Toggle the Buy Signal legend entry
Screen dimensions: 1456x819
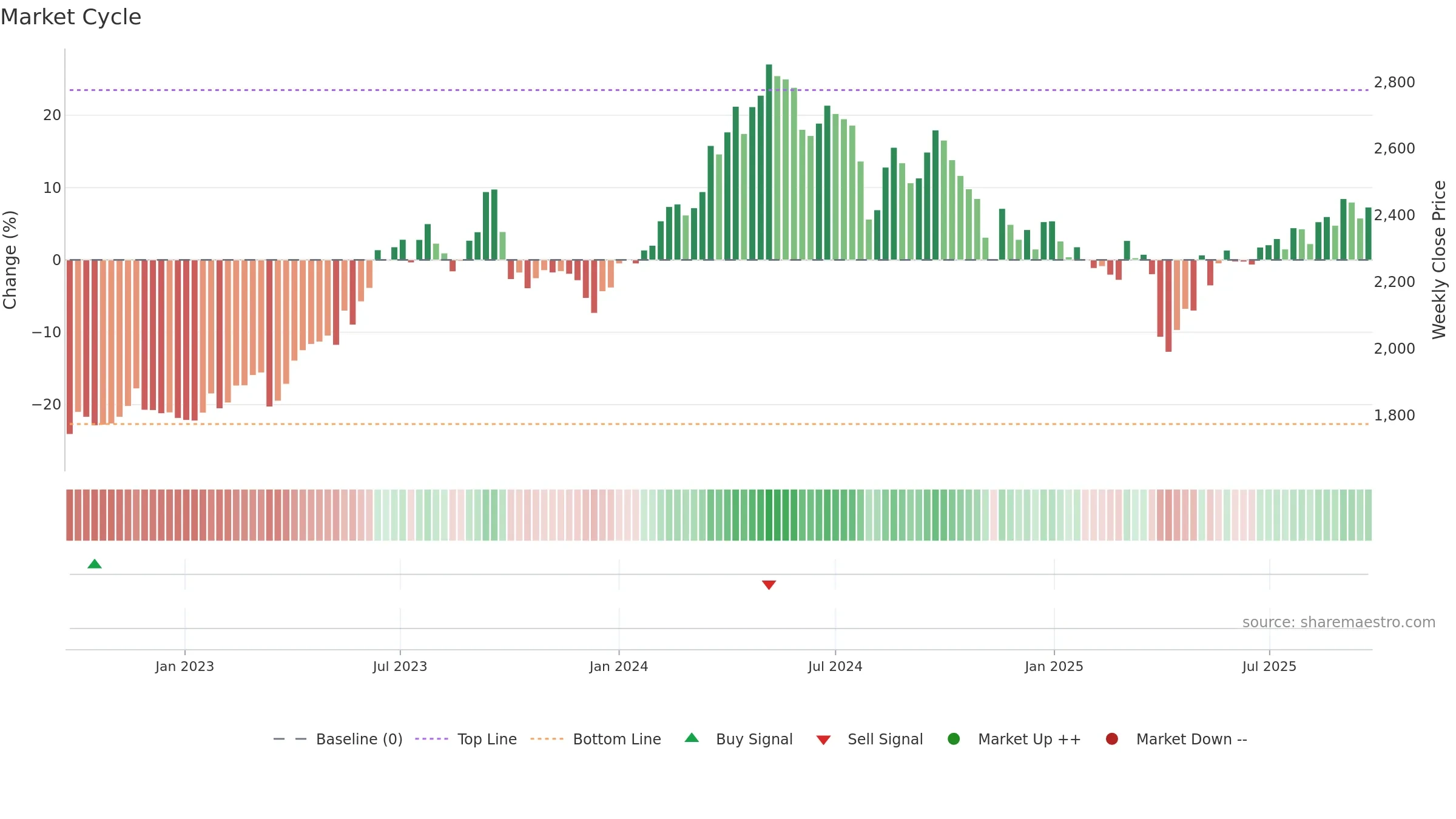tap(738, 739)
